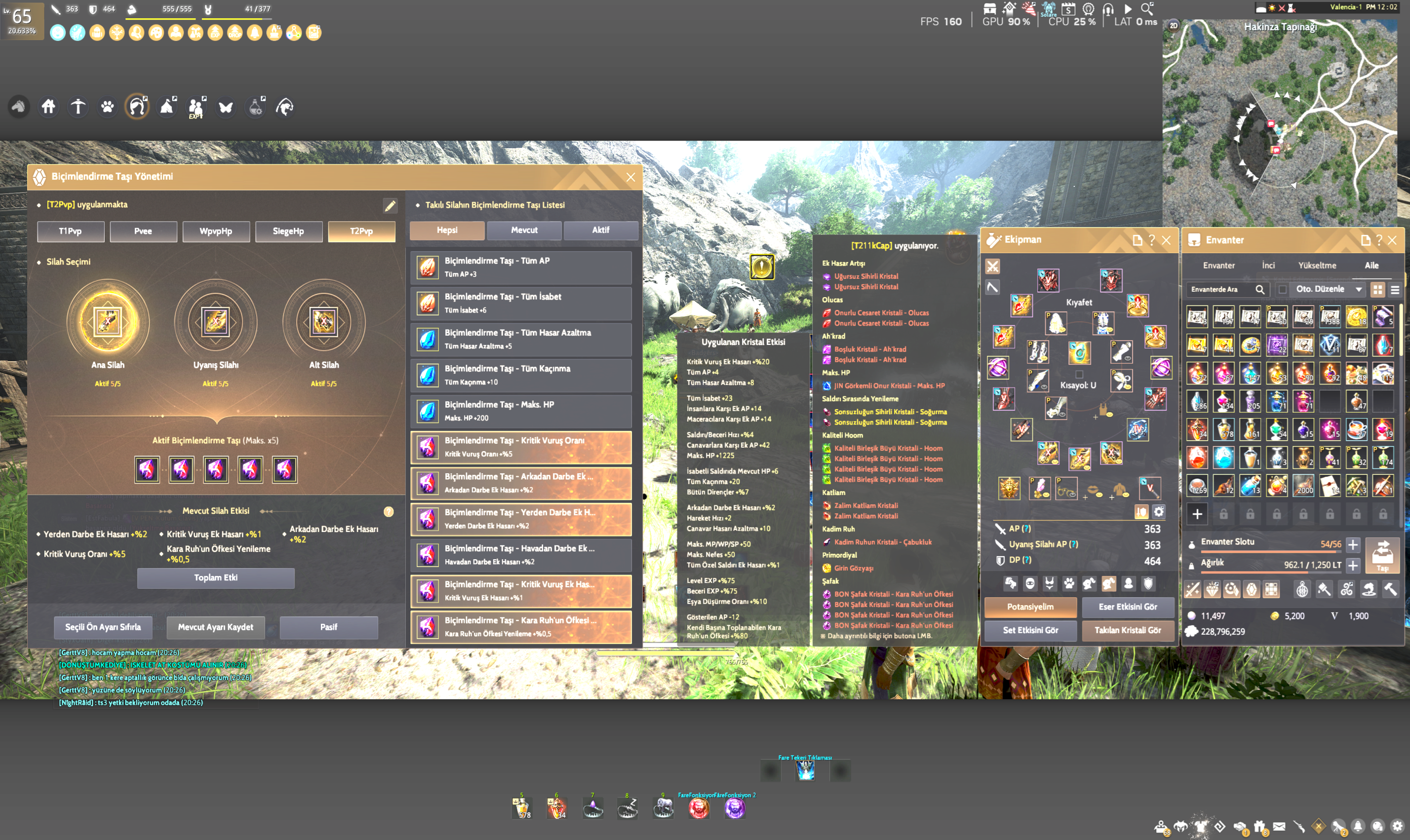Click Eser Etkisini Gör button

click(x=1128, y=607)
